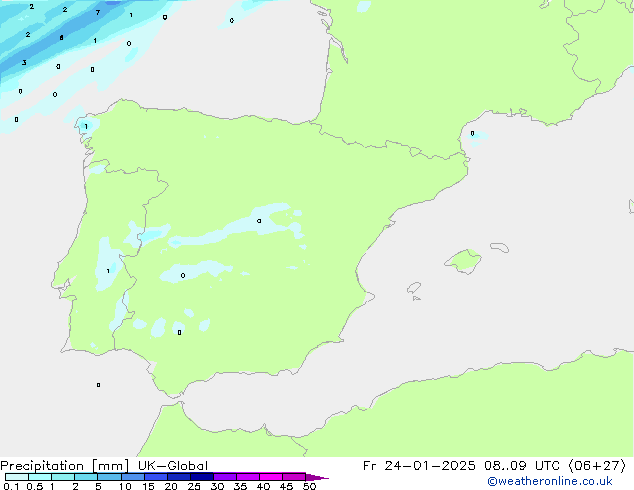Click the '10' legend scale label

click(125, 486)
